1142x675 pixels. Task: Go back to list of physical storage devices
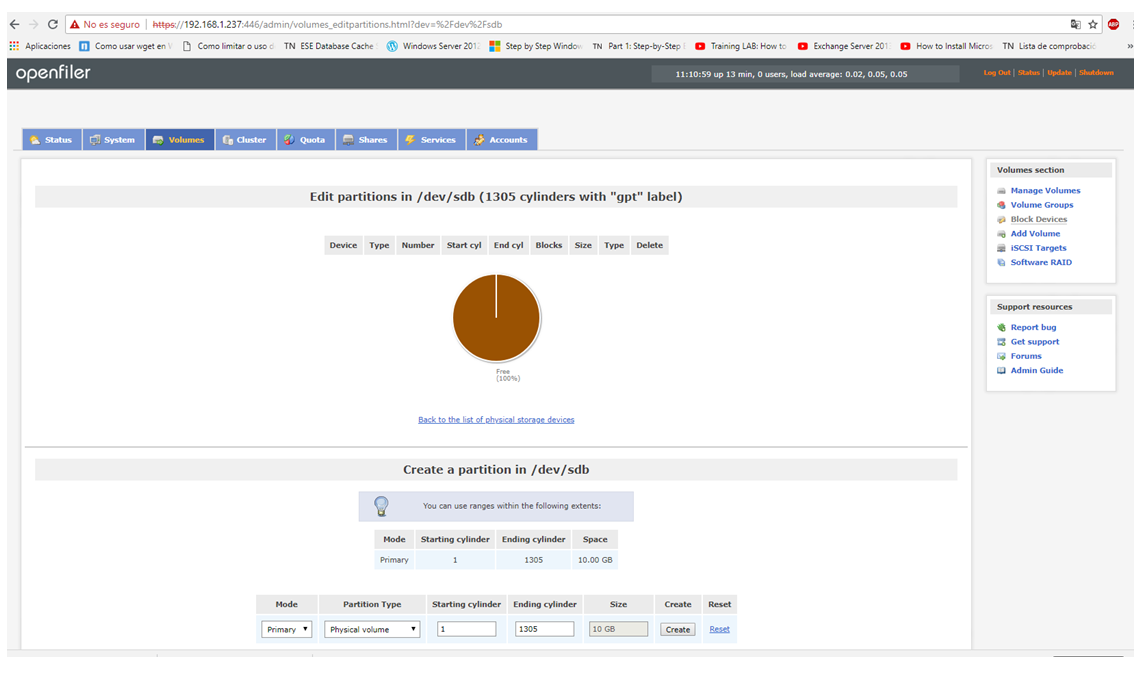point(496,419)
